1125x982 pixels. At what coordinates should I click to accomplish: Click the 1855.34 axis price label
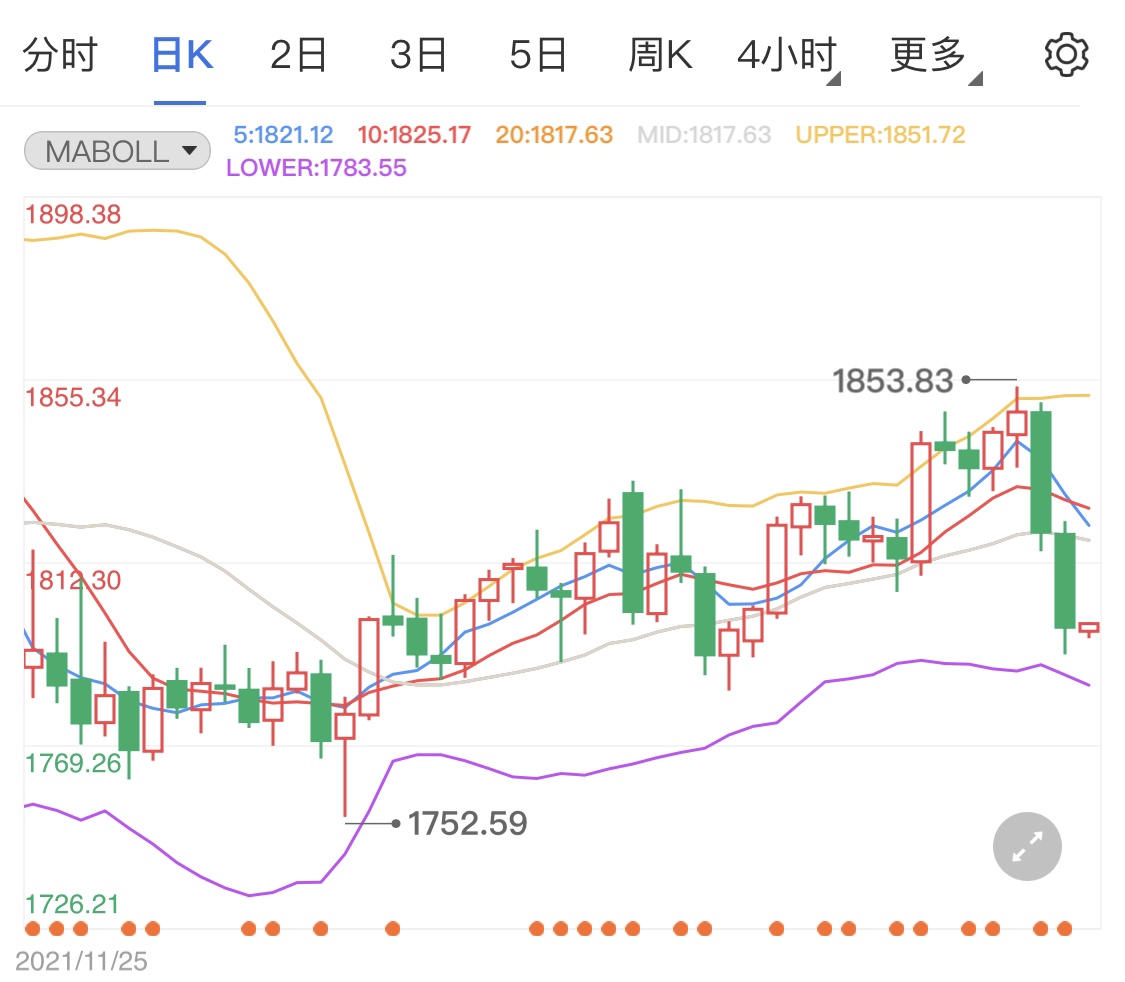[x=73, y=397]
